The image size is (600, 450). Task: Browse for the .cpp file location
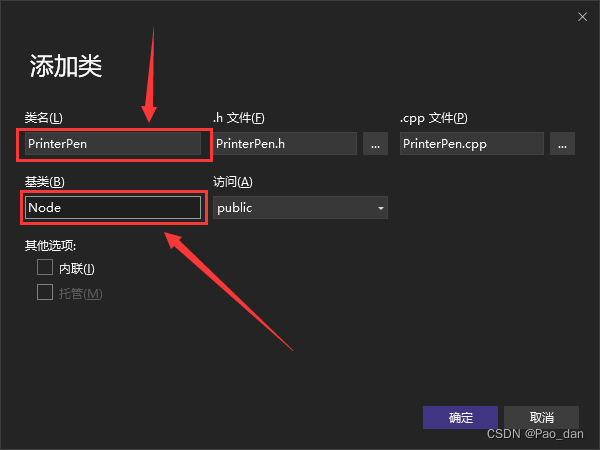562,144
